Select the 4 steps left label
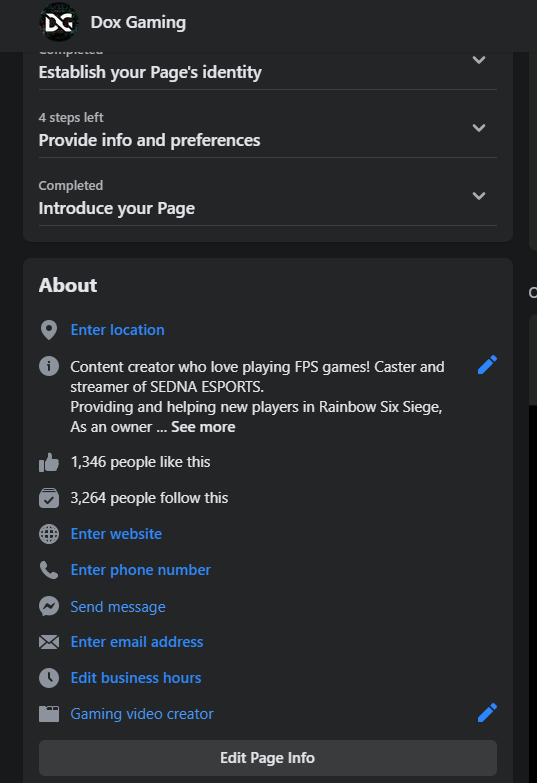 (x=71, y=117)
